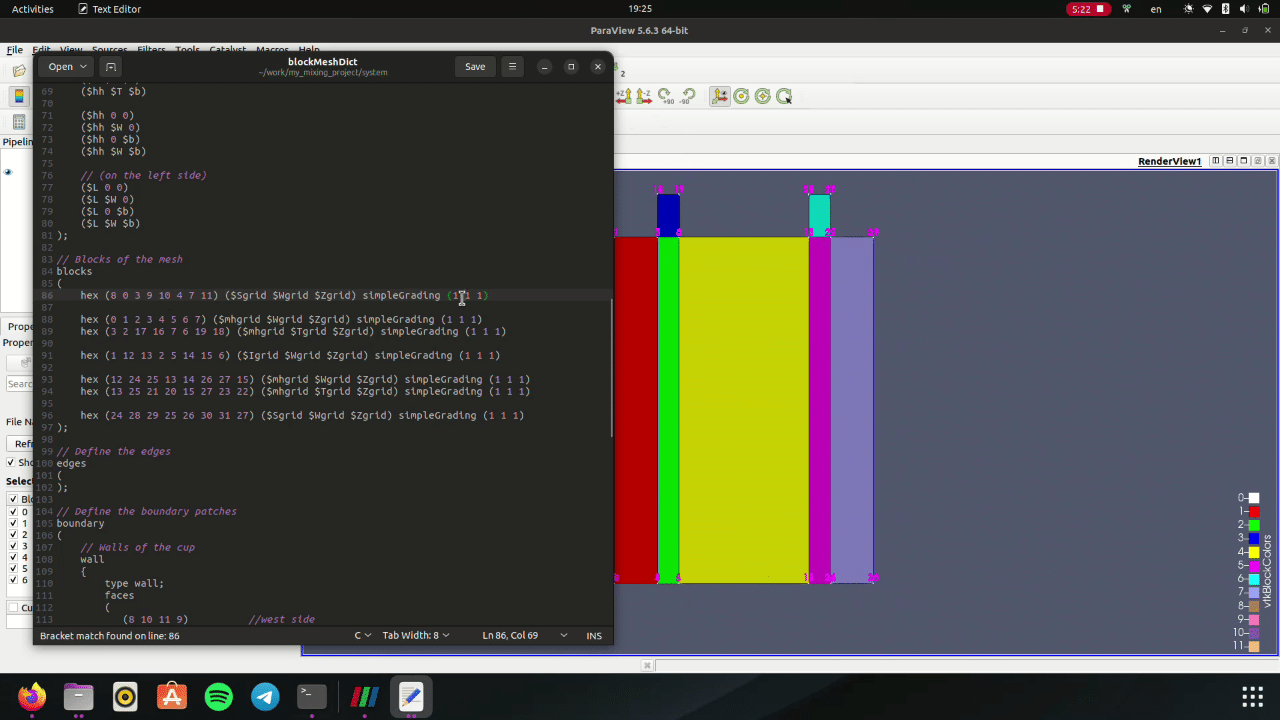Rotate view 90 degrees clockwise

tap(665, 96)
